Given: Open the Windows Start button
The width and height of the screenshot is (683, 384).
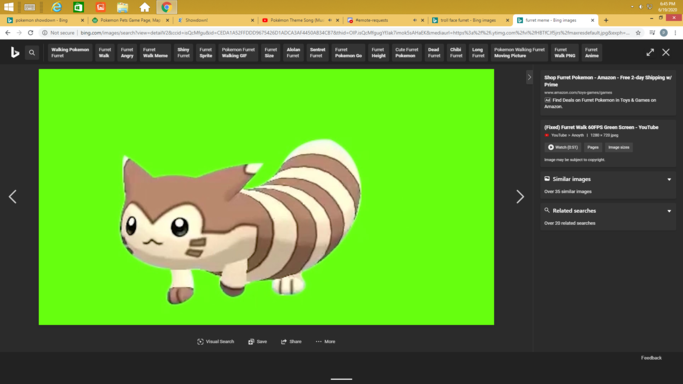Looking at the screenshot, I should (9, 7).
